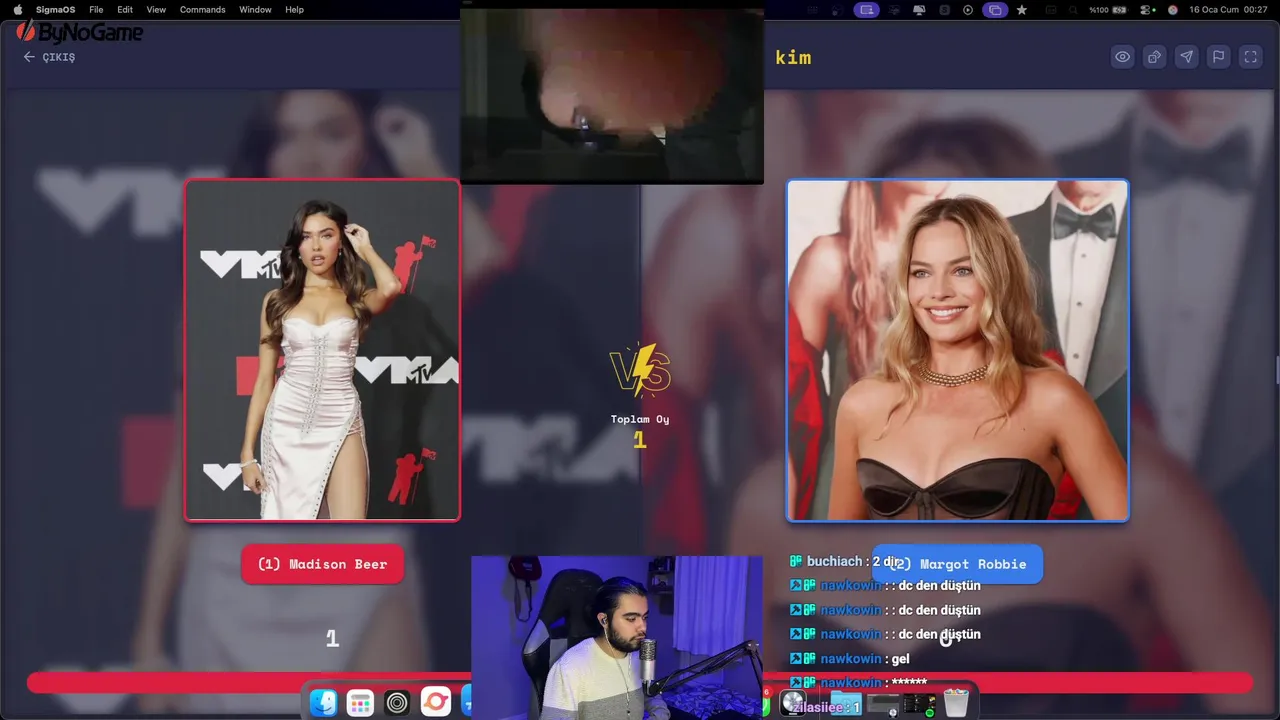This screenshot has width=1280, height=720.
Task: Click the VS lightning emblem
Action: [x=640, y=372]
